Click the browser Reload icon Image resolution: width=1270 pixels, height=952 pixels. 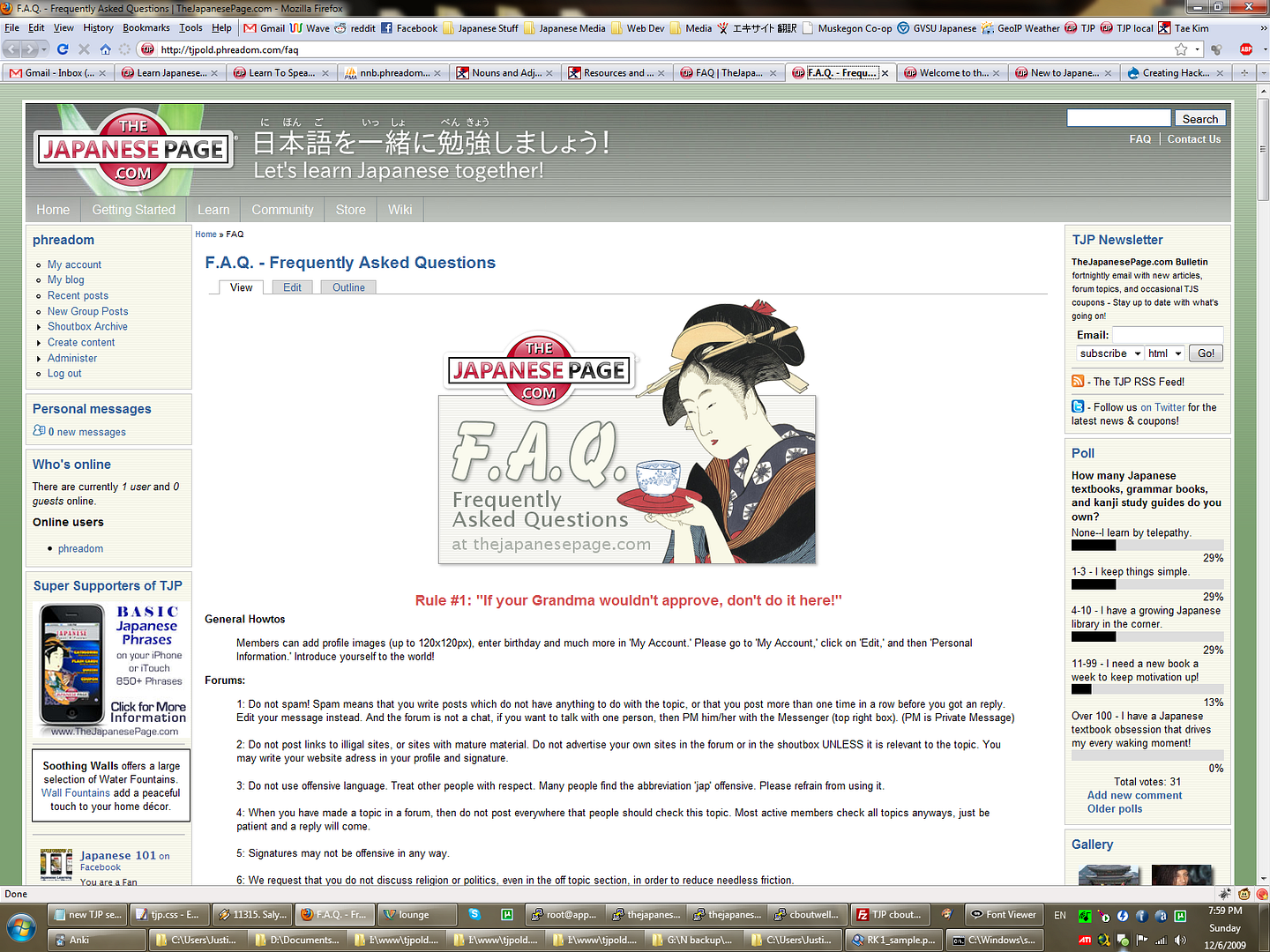tap(63, 49)
